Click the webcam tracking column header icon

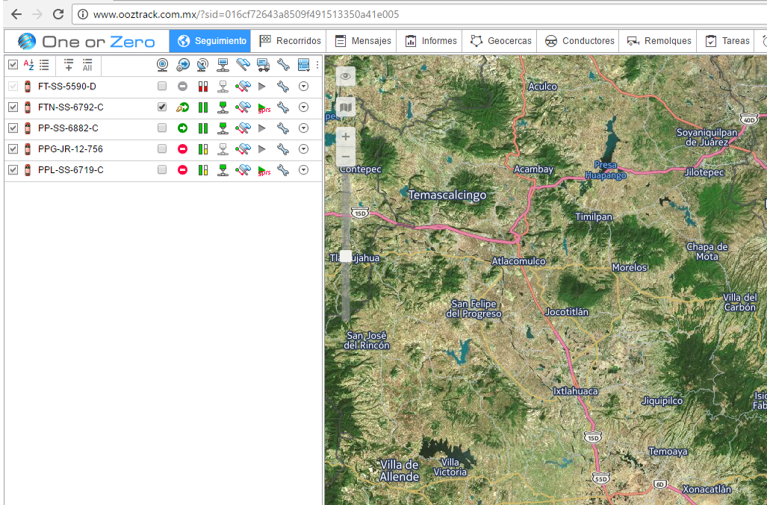pyautogui.click(x=162, y=65)
